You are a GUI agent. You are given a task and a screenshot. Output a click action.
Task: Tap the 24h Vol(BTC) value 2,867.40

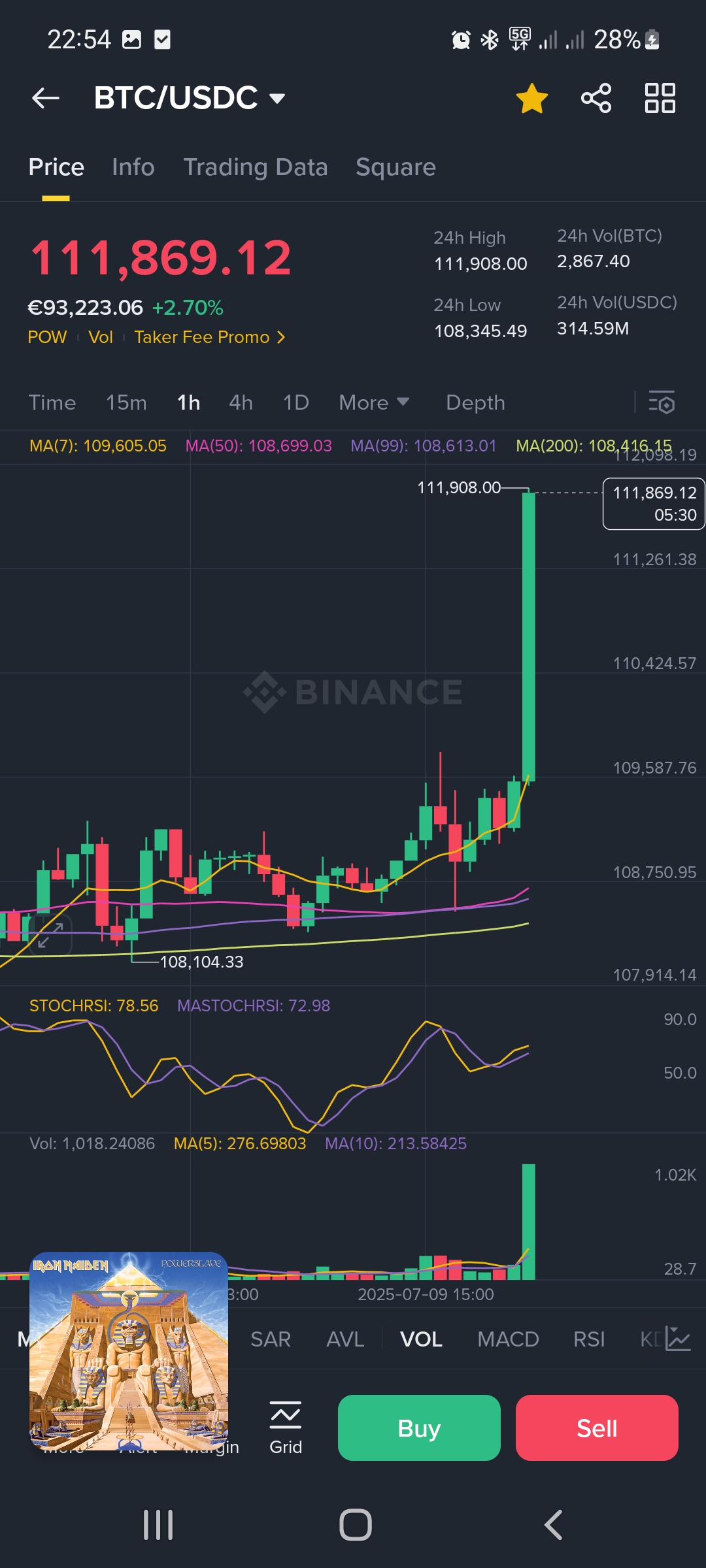[x=594, y=261]
